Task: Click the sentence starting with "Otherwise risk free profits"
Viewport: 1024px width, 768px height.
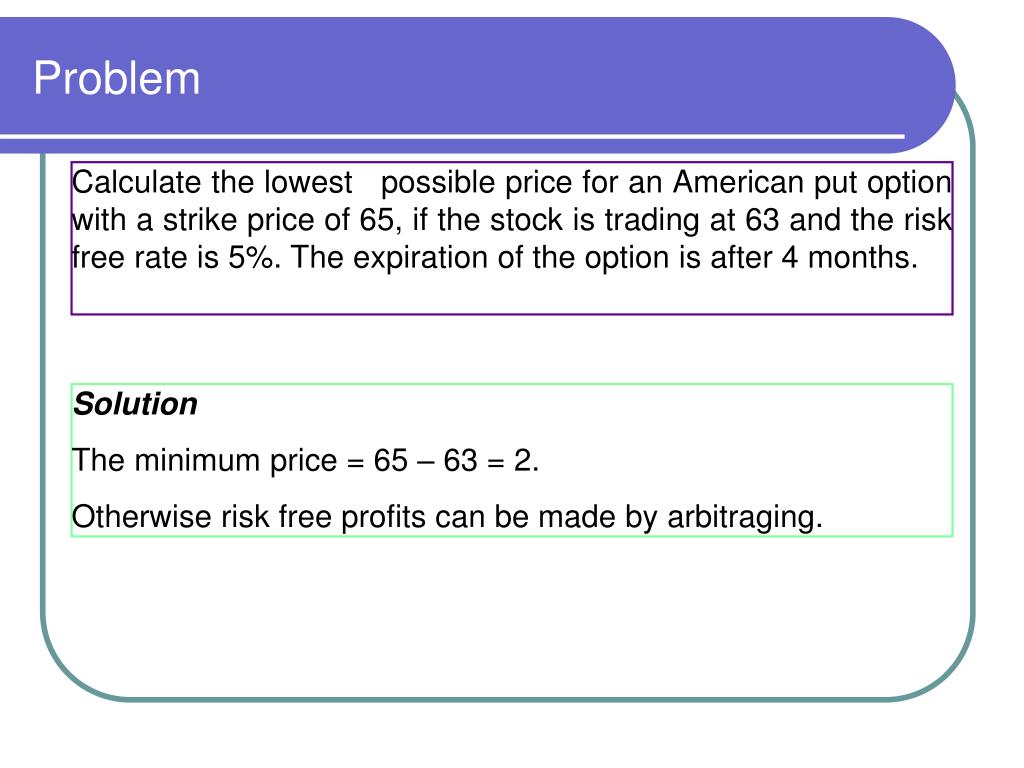Action: 447,517
